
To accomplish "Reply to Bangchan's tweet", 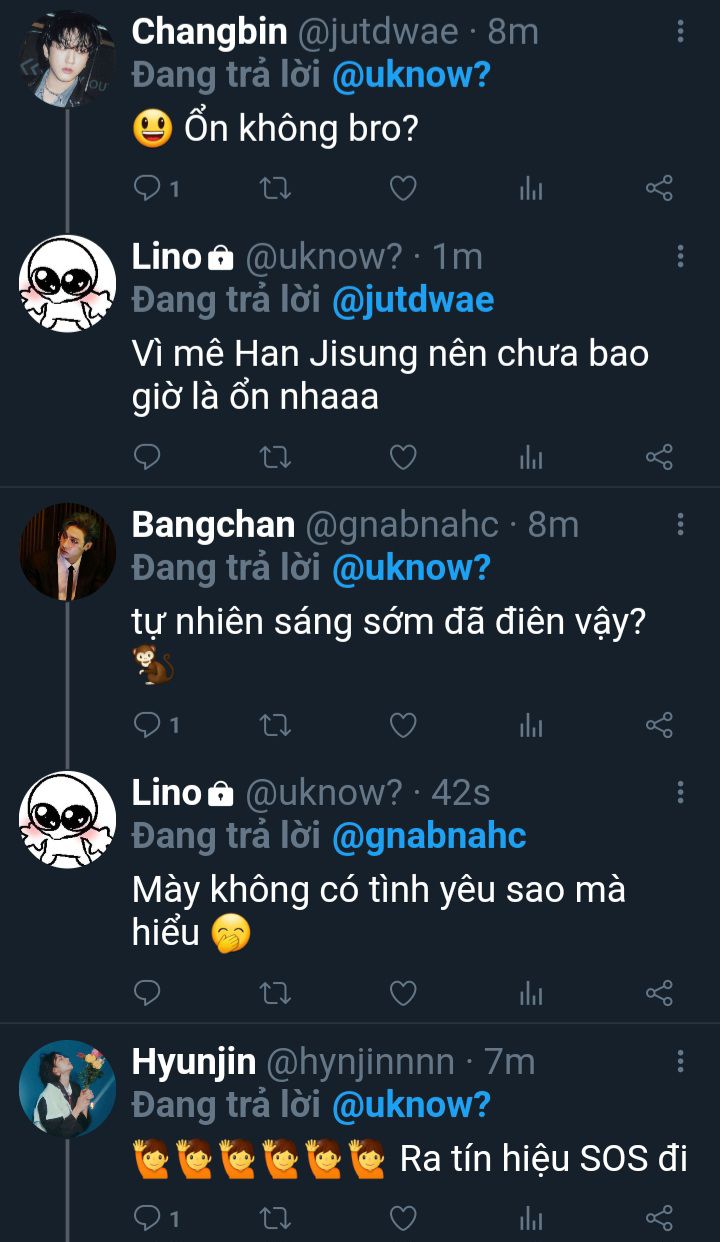I will pyautogui.click(x=148, y=725).
